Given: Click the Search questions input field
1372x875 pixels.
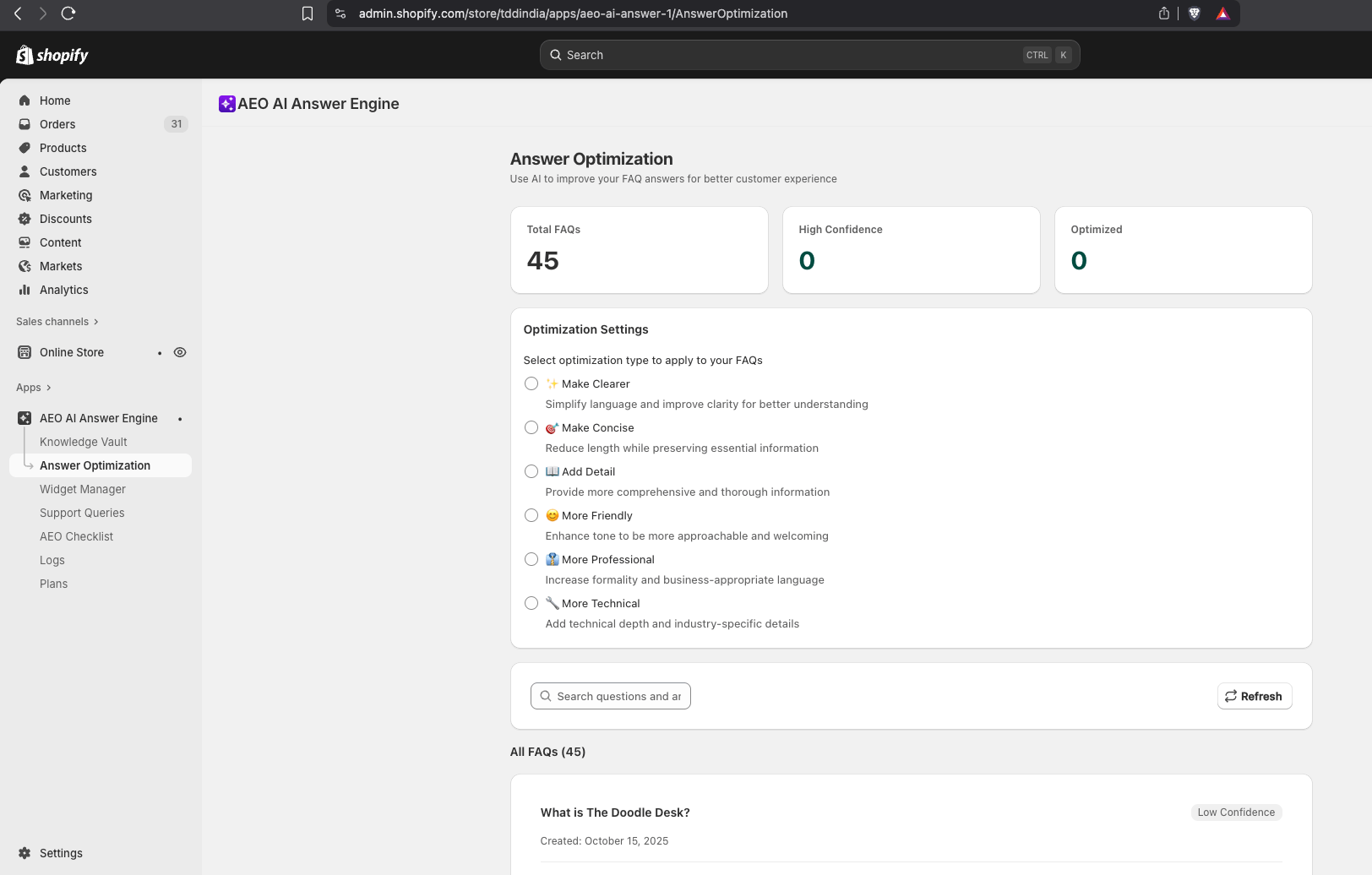Looking at the screenshot, I should [x=618, y=696].
